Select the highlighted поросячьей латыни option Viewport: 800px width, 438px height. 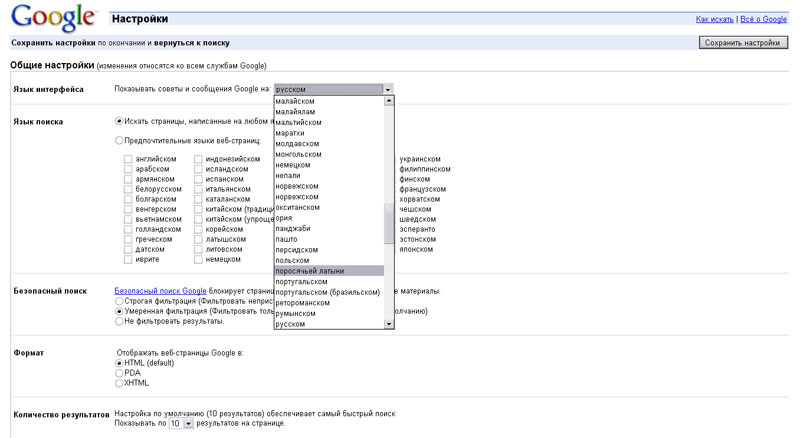tap(329, 271)
